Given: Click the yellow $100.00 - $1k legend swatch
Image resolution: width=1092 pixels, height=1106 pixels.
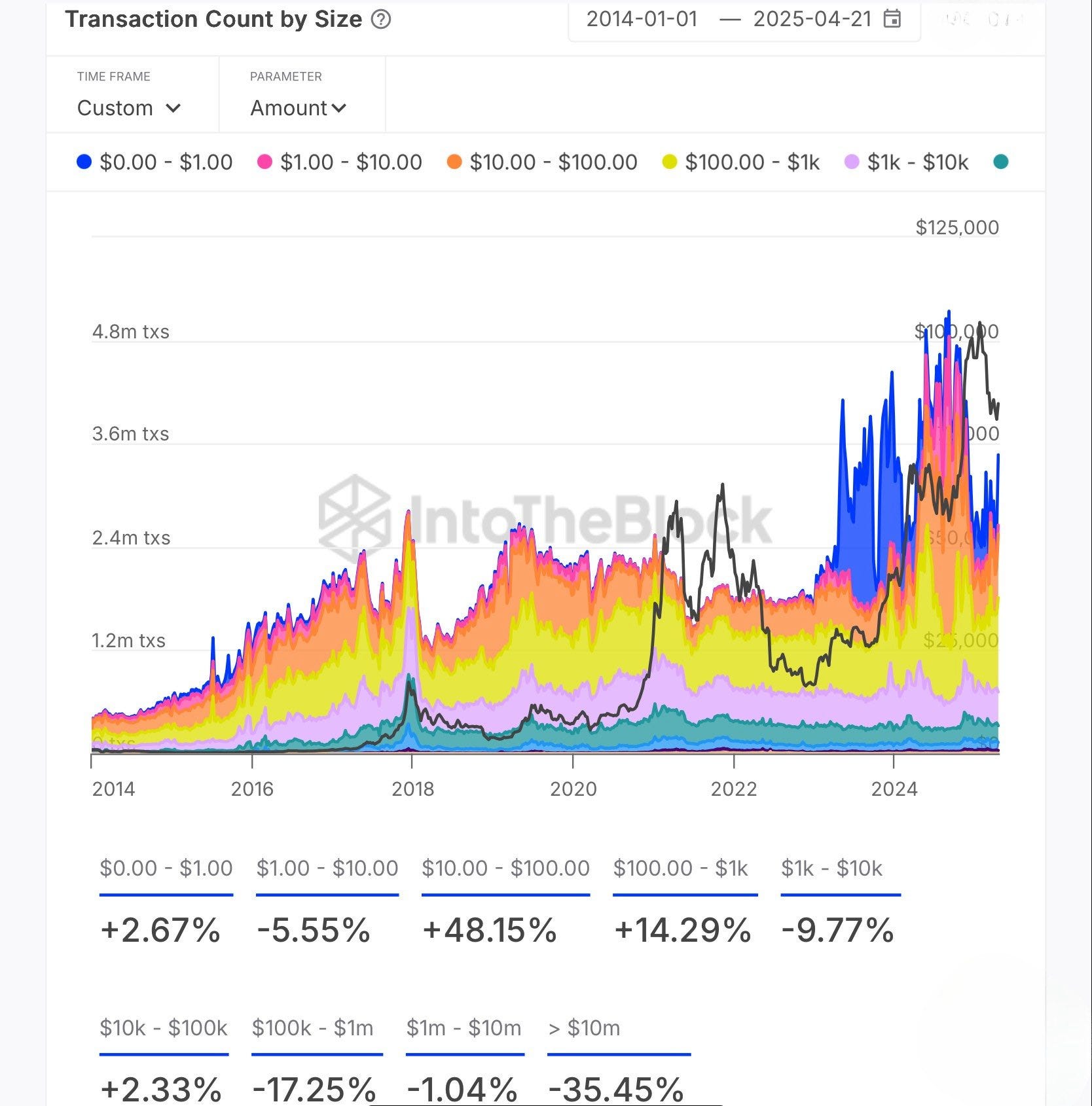Looking at the screenshot, I should click(x=669, y=162).
